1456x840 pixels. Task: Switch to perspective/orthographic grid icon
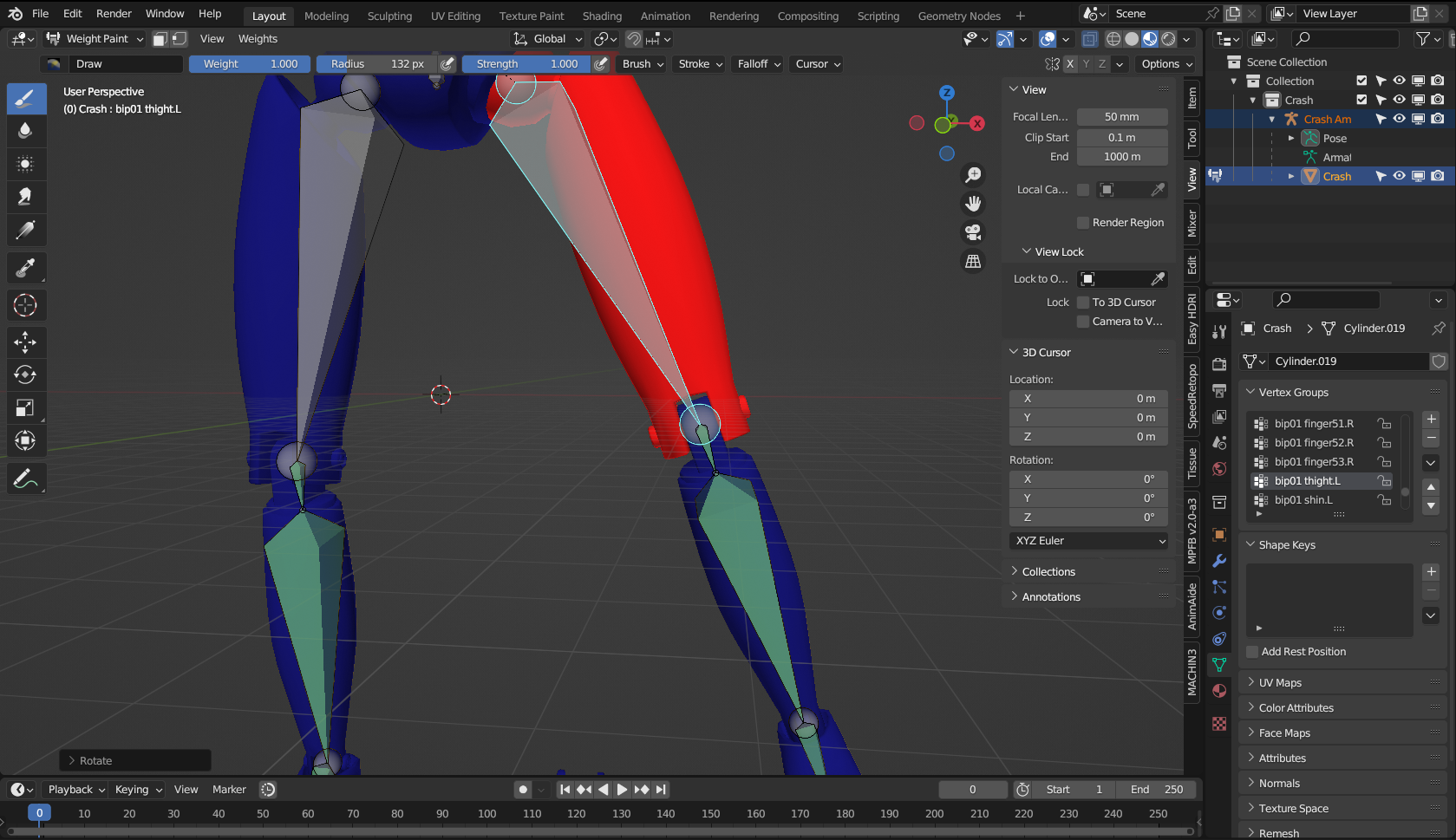(974, 261)
